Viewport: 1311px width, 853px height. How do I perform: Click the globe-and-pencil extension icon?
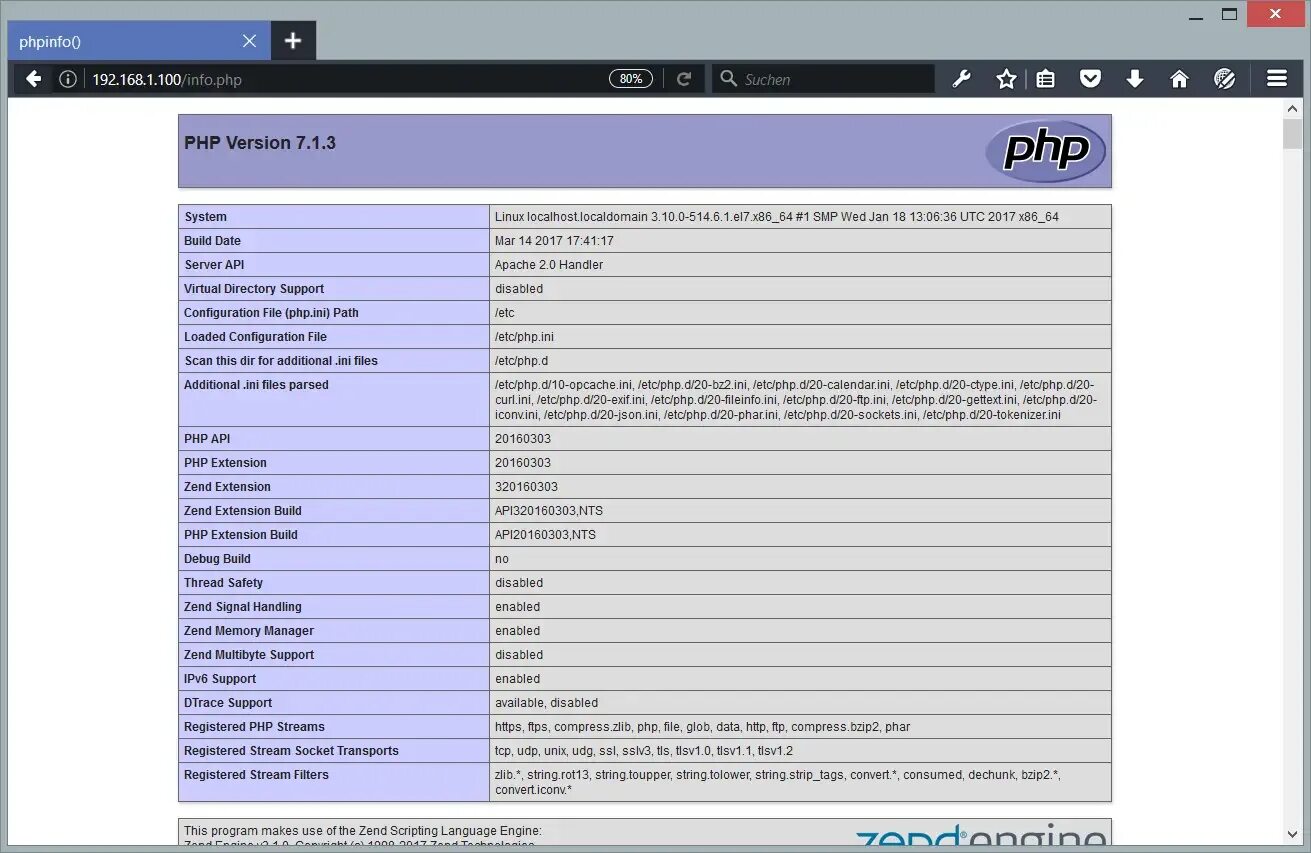coord(1225,78)
